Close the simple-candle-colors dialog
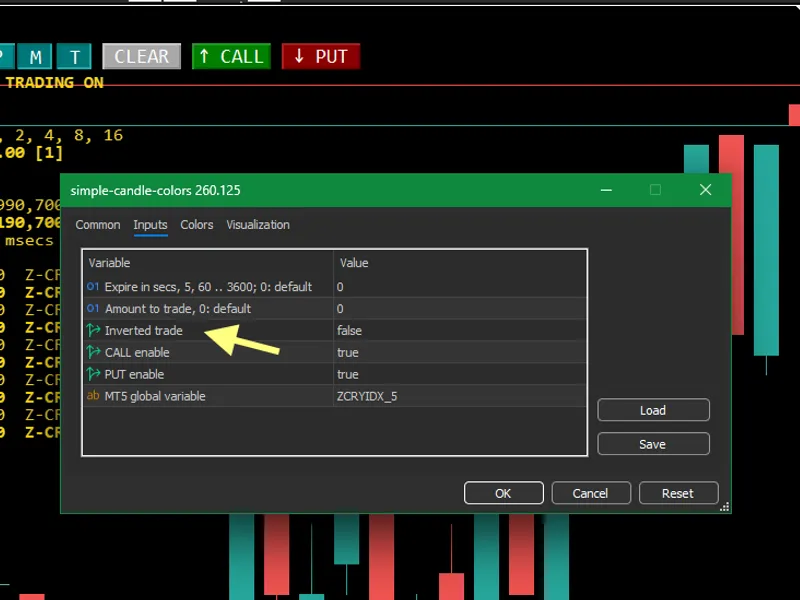This screenshot has width=800, height=600. [706, 190]
